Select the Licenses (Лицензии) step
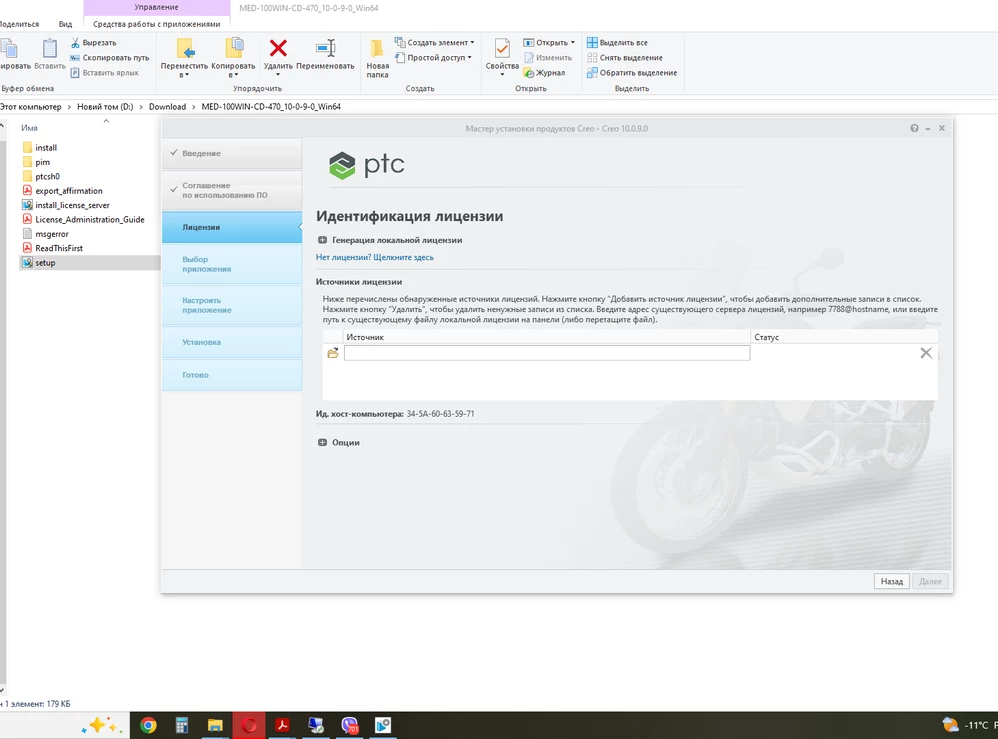 click(232, 227)
